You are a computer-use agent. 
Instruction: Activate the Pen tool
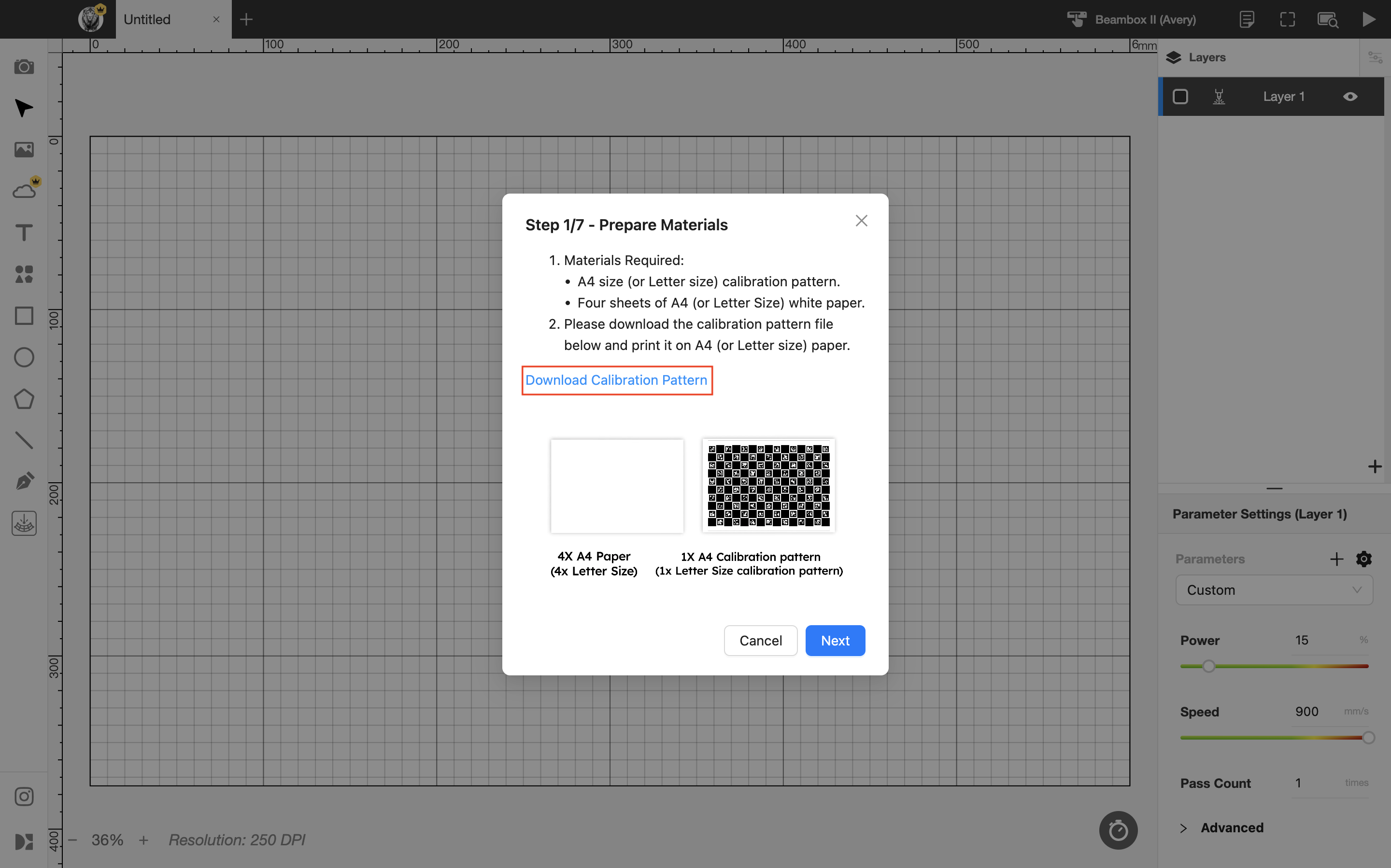(24, 481)
